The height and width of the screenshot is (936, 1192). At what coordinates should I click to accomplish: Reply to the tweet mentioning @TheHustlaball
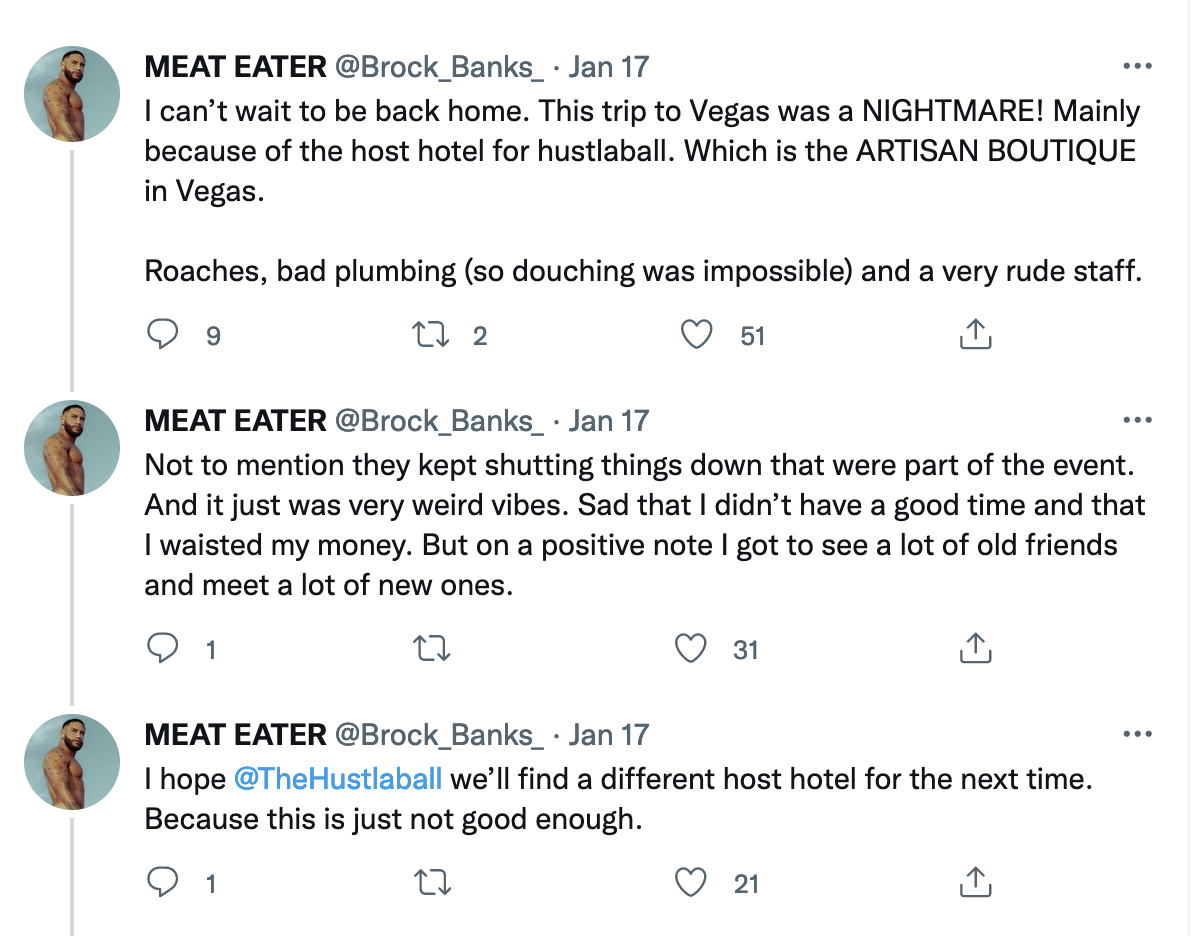[162, 882]
